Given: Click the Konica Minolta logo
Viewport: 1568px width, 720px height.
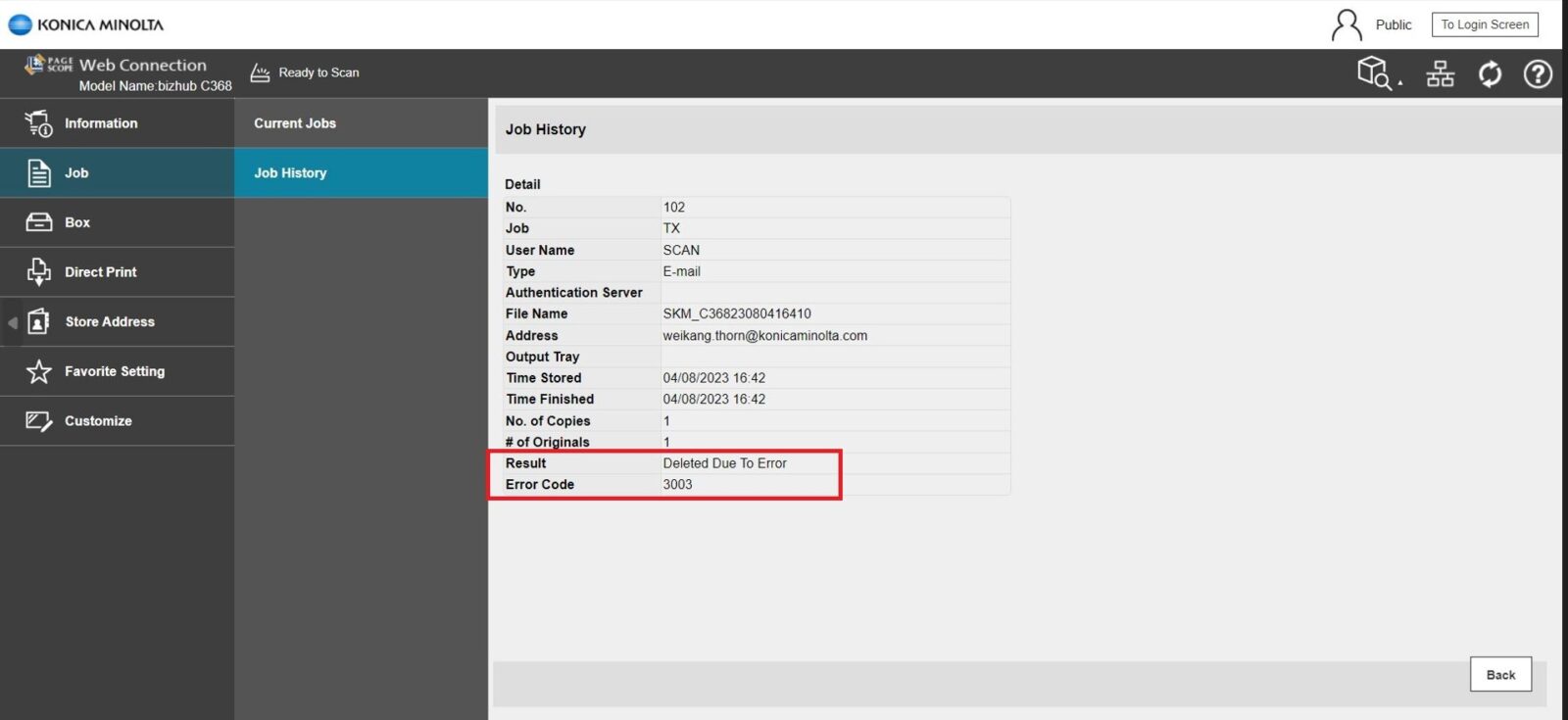Looking at the screenshot, I should (86, 24).
